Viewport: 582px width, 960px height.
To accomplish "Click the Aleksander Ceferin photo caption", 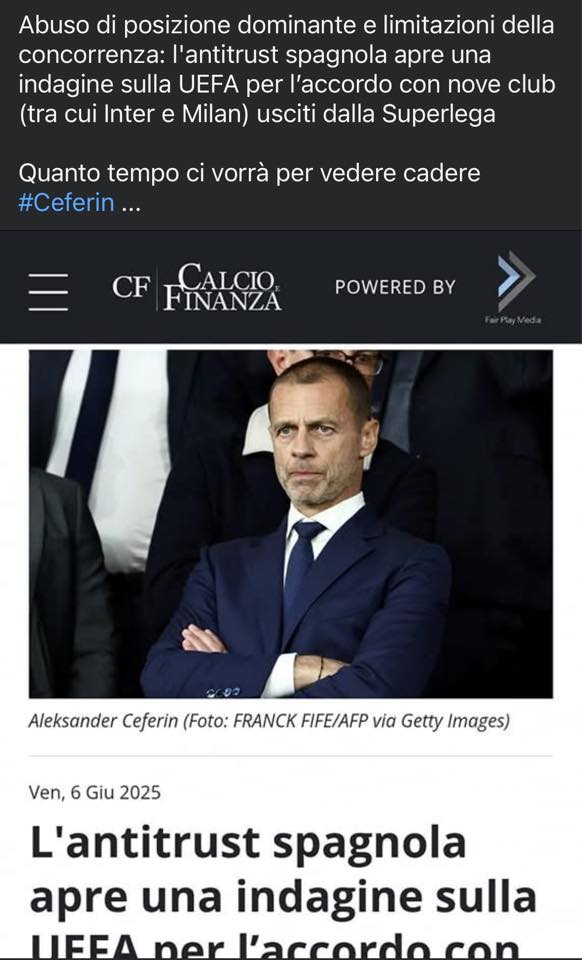I will pyautogui.click(x=269, y=721).
